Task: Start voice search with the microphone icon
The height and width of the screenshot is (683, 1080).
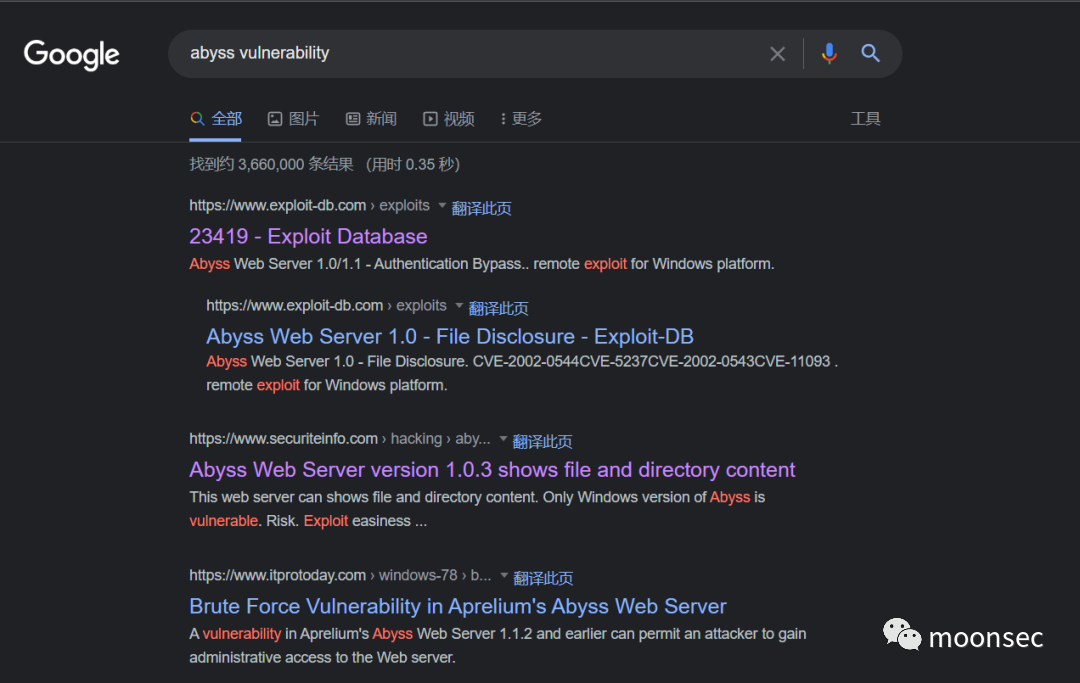Action: point(829,53)
